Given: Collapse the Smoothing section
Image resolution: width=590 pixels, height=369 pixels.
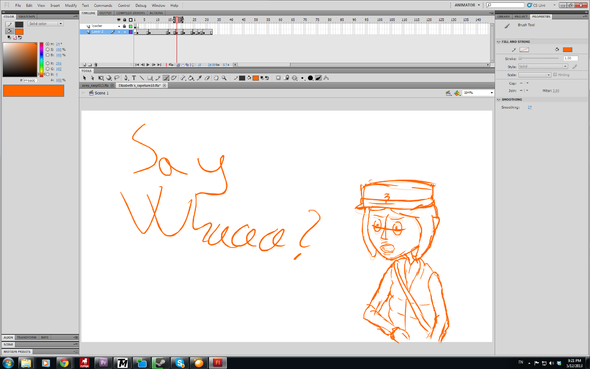Looking at the screenshot, I should click(x=499, y=100).
